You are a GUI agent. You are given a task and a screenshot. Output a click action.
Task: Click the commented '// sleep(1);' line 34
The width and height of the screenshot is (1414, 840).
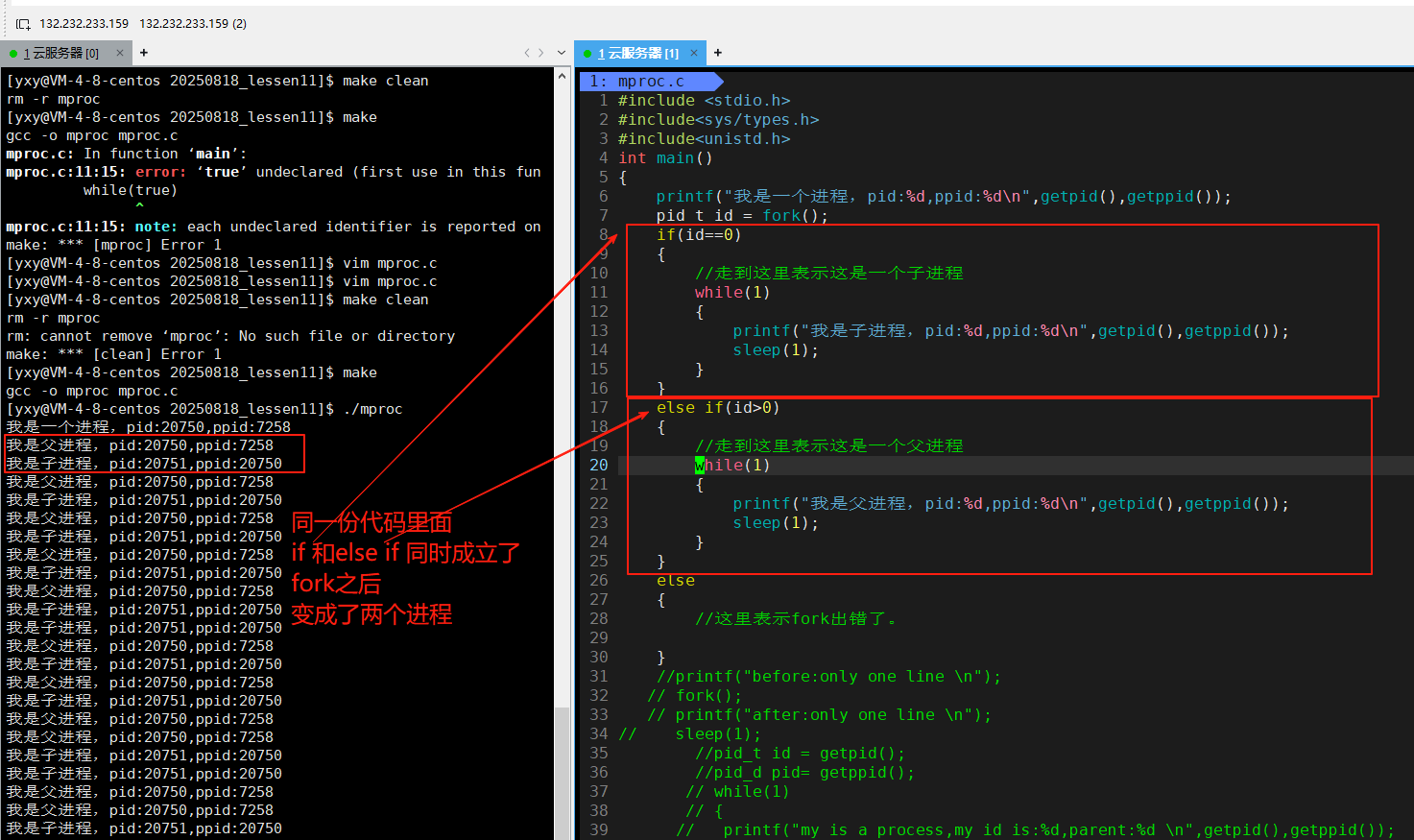(x=689, y=734)
